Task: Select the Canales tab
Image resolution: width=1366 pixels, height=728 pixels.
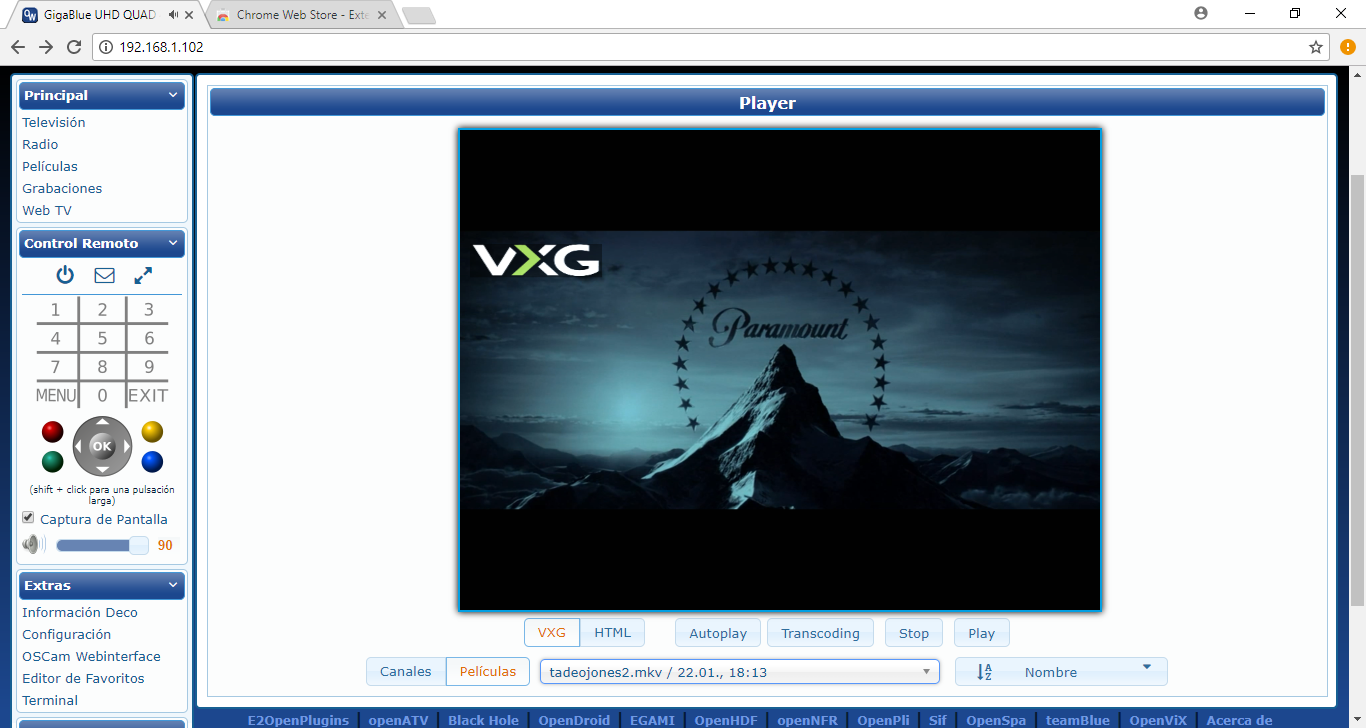Action: click(406, 672)
